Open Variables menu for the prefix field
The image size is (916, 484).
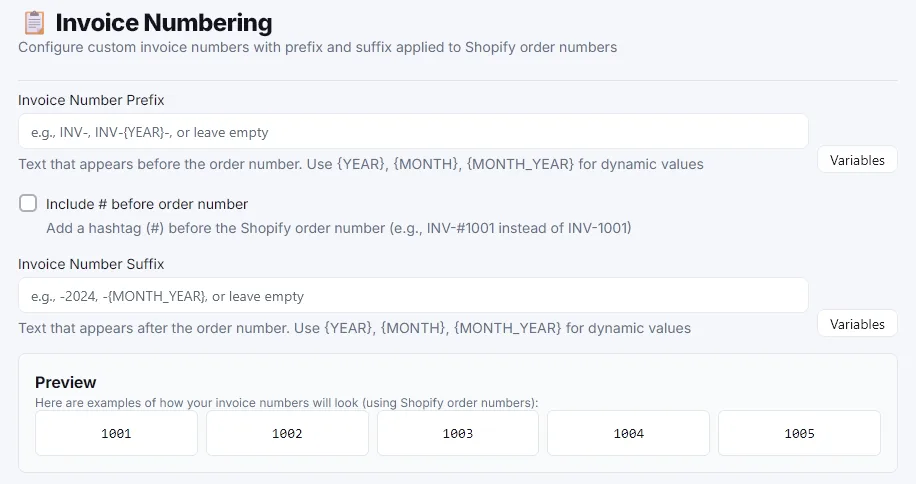click(857, 160)
